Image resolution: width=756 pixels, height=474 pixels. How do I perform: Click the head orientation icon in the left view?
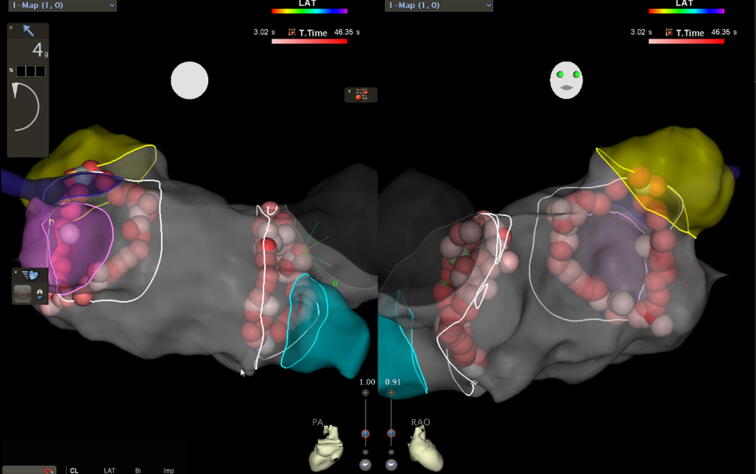tap(189, 81)
